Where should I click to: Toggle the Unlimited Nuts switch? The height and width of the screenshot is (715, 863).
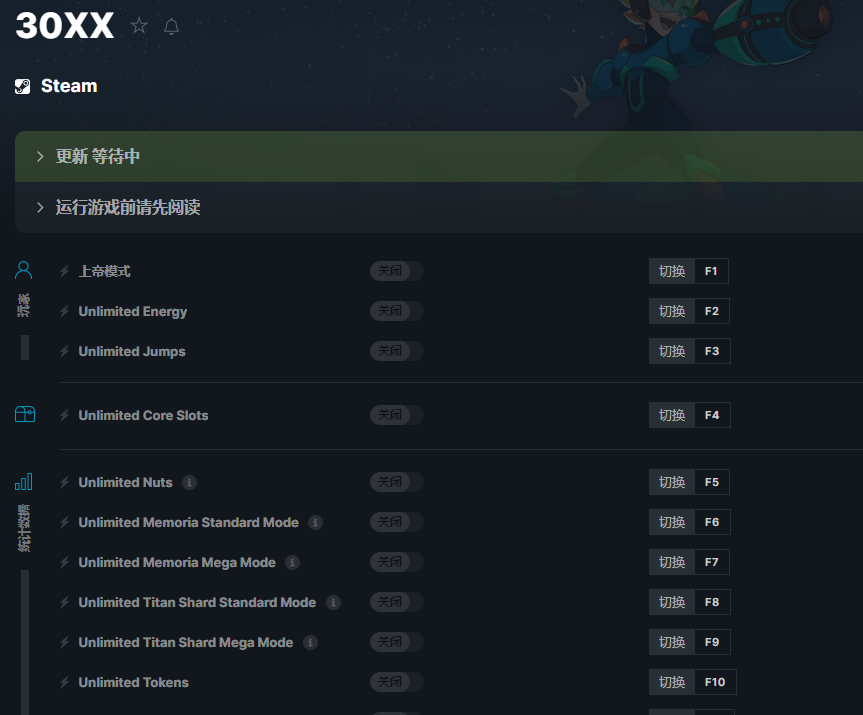tap(396, 482)
